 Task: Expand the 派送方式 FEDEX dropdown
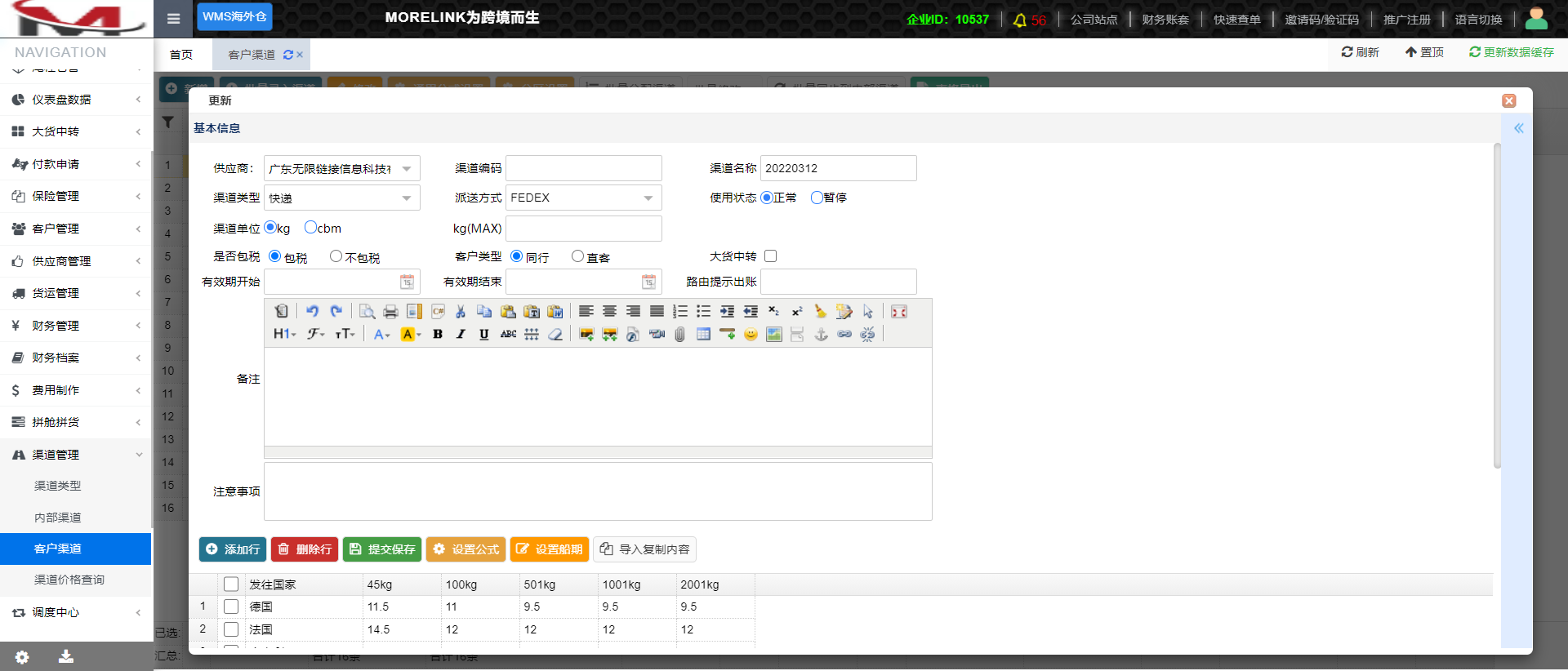coord(648,198)
